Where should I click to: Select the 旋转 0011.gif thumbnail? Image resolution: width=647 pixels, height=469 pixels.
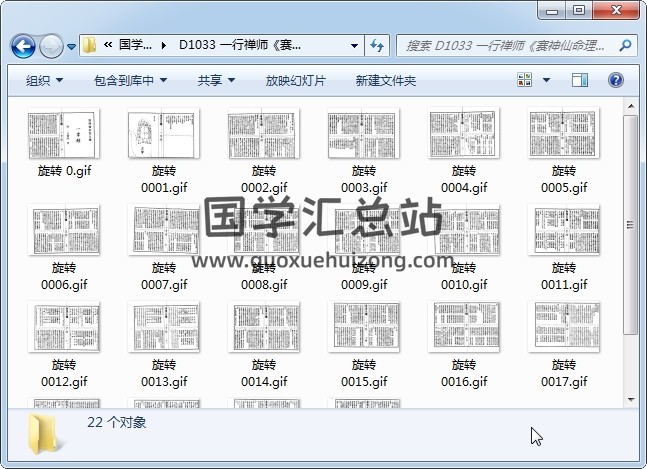pyautogui.click(x=564, y=230)
